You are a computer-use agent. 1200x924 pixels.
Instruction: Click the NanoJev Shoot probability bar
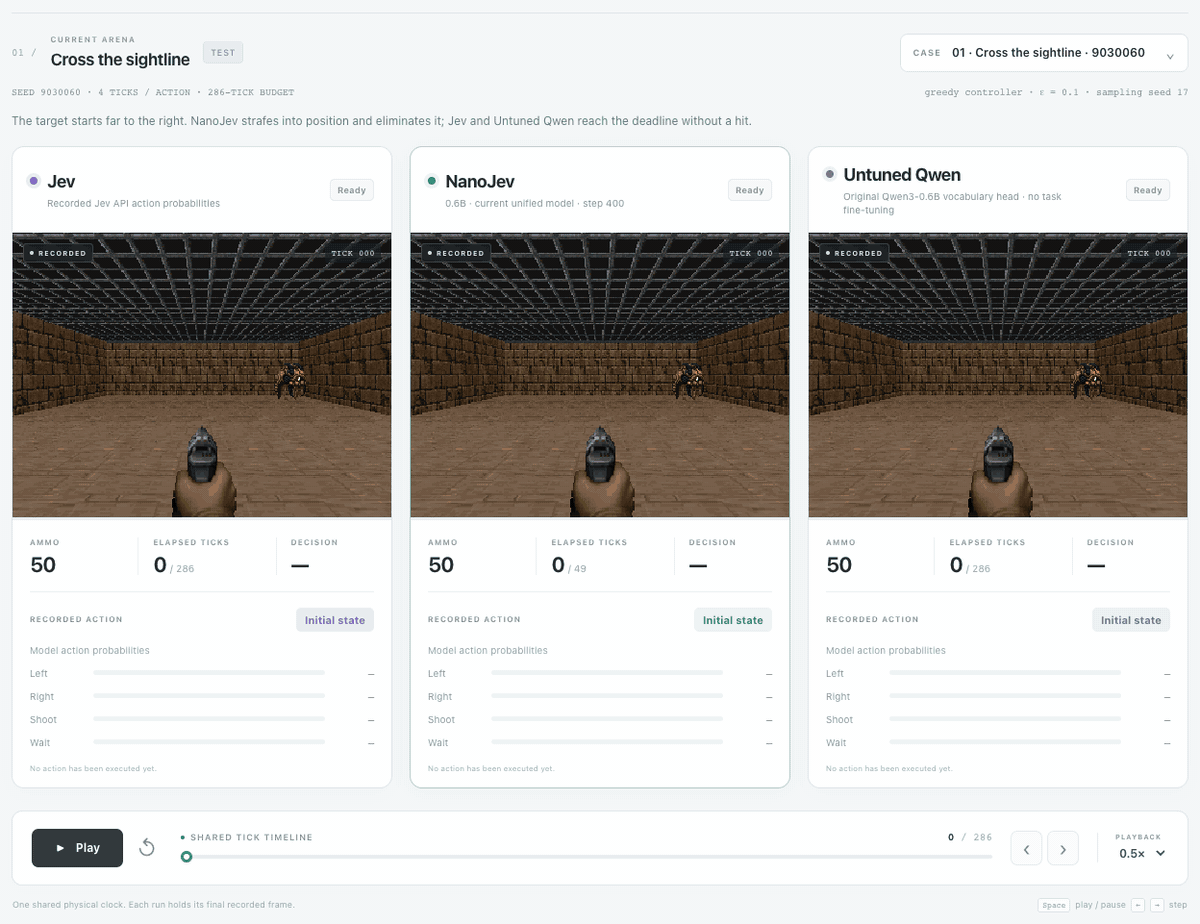click(607, 719)
